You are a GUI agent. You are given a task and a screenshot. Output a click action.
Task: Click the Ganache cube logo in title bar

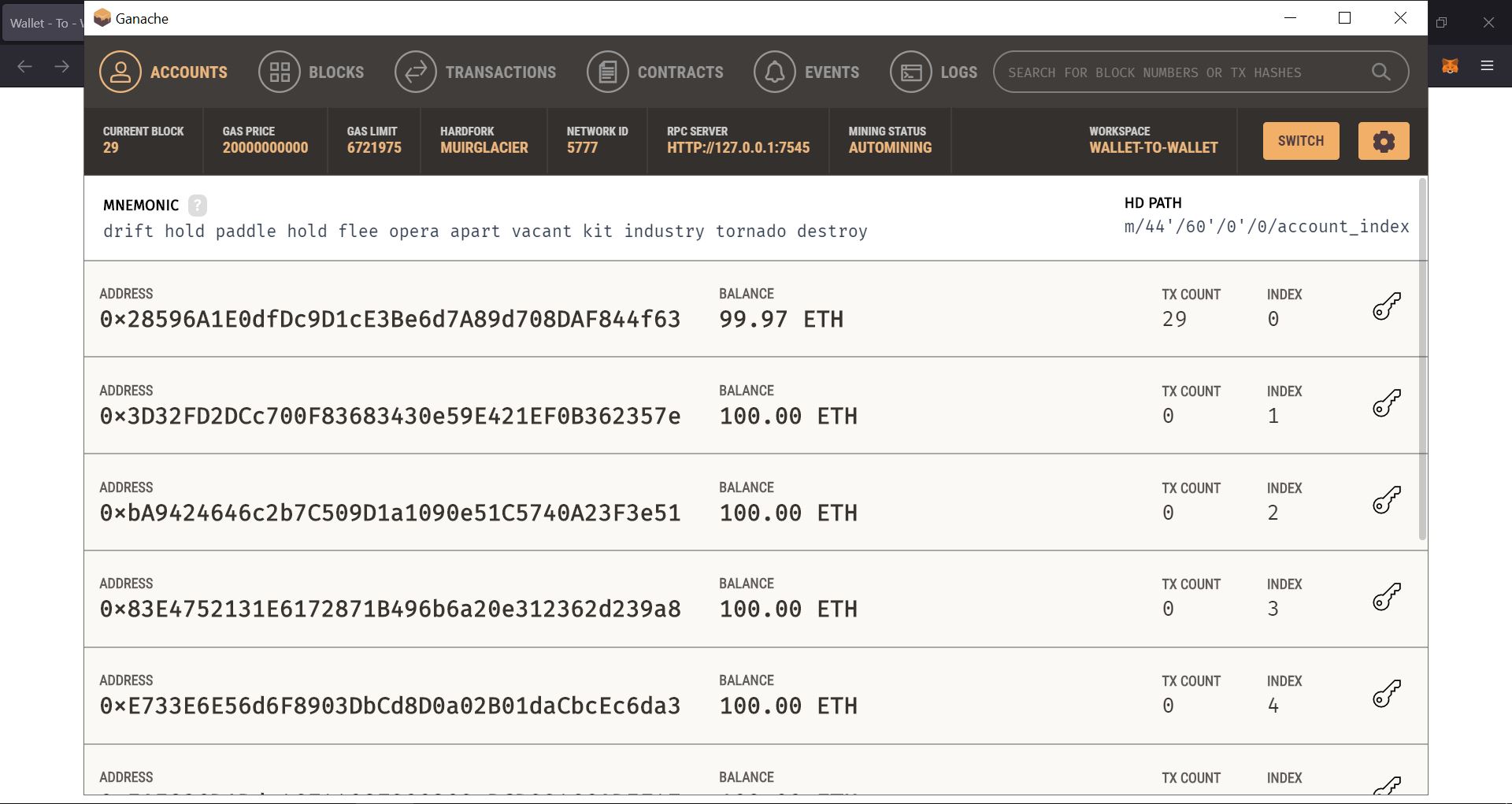point(102,18)
